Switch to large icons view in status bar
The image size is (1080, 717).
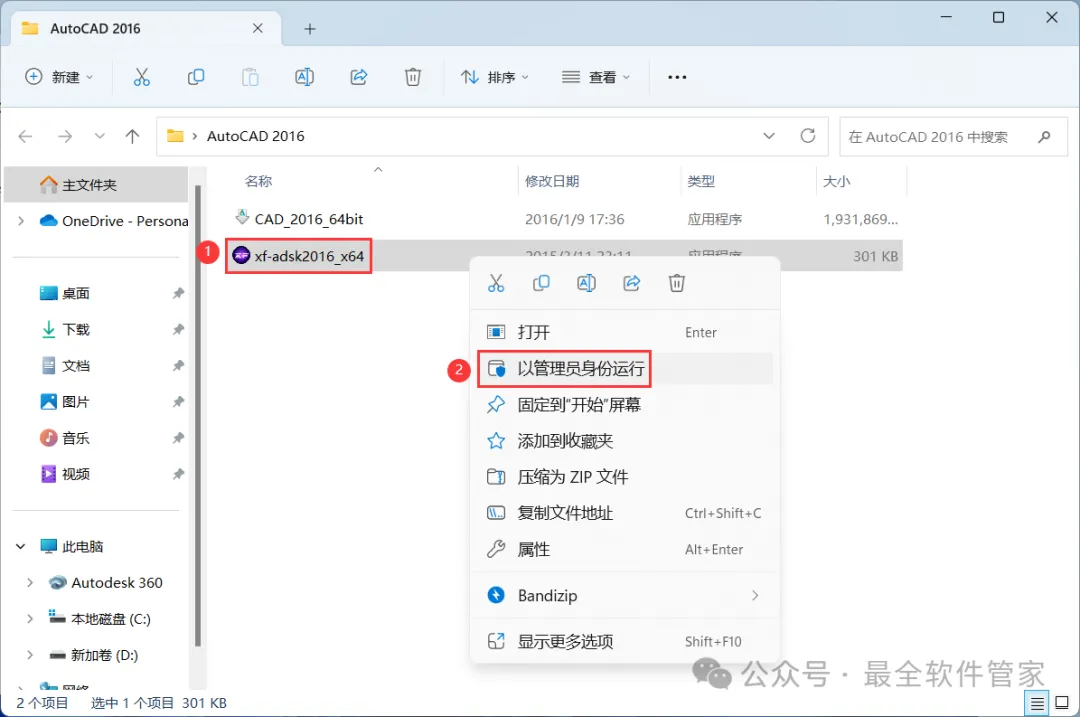coord(1062,703)
